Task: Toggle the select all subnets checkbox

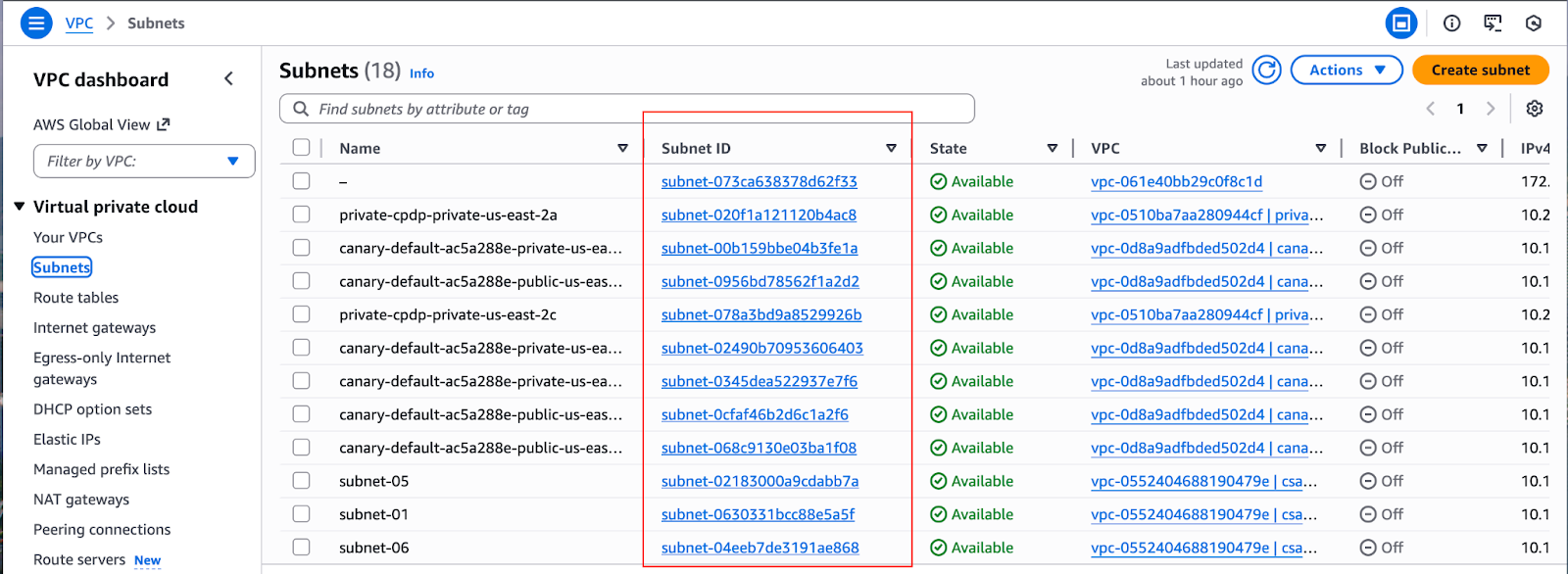Action: 301,148
